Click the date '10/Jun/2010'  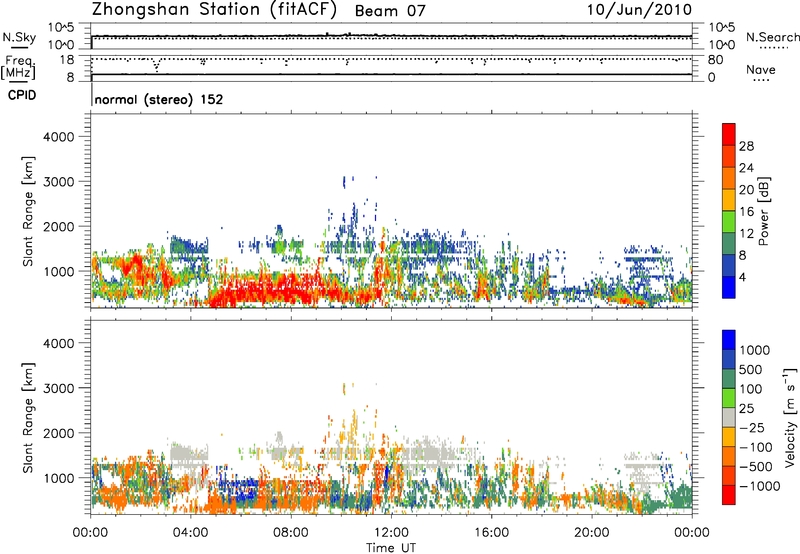tap(639, 10)
